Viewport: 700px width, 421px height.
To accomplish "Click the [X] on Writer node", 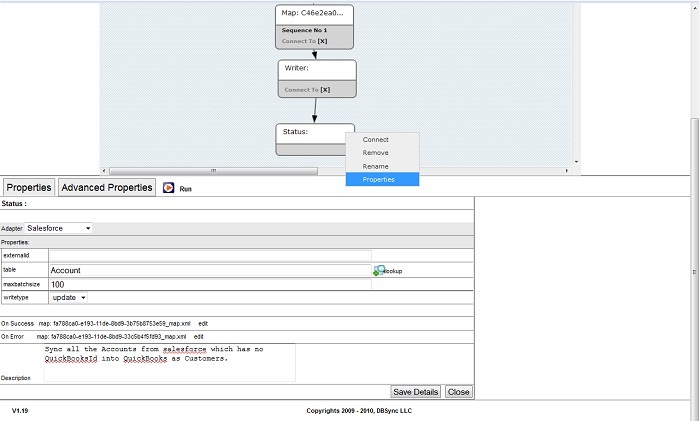I will pos(325,90).
